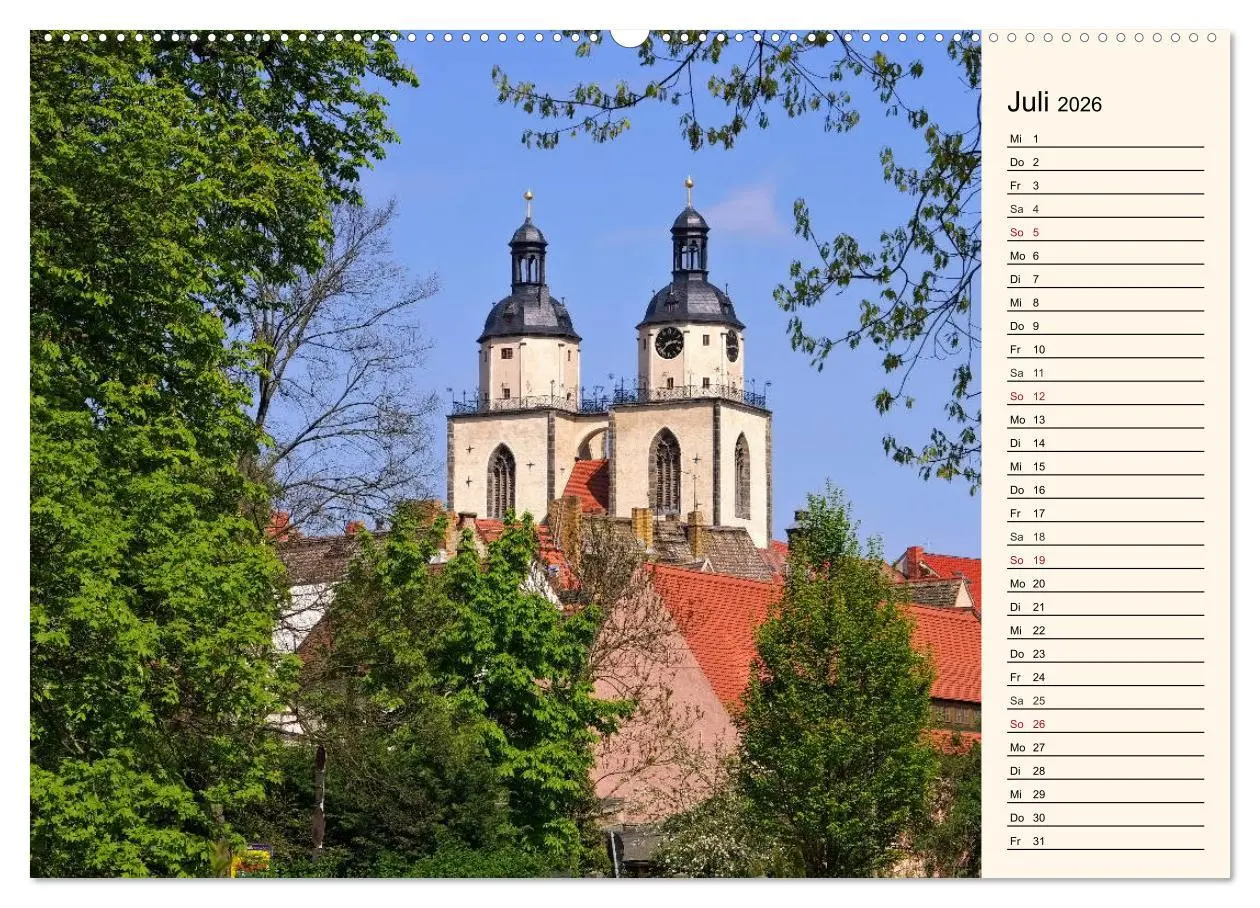Click the final date row Fr 31
Image resolution: width=1260 pixels, height=908 pixels.
[1025, 840]
